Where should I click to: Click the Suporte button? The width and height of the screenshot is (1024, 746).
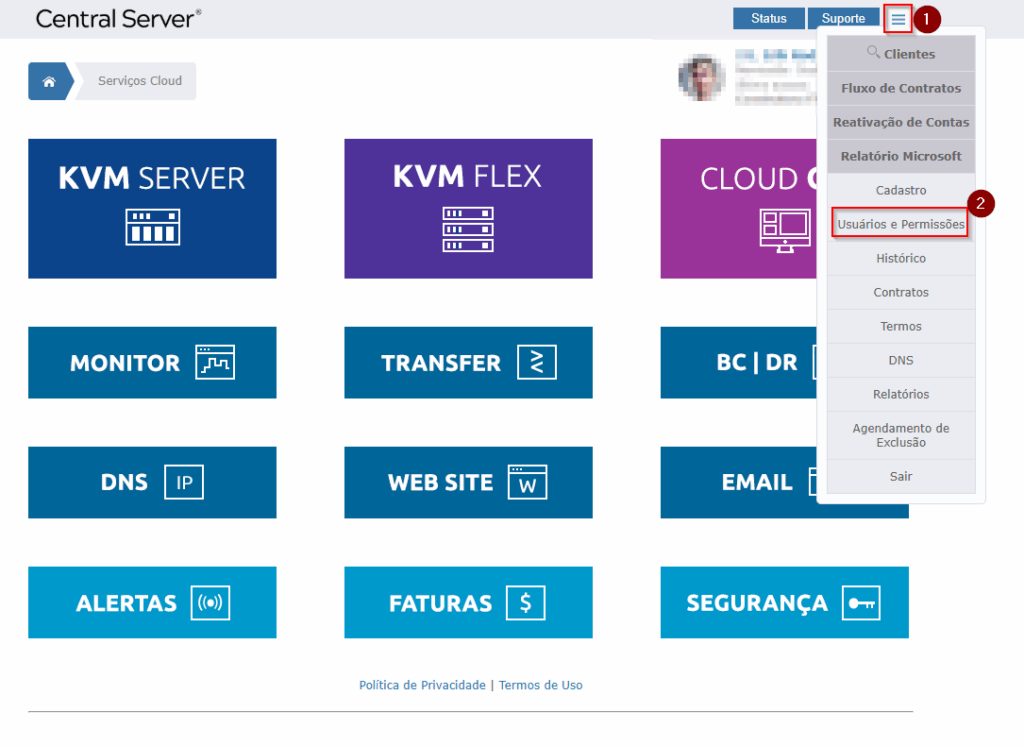(x=843, y=18)
